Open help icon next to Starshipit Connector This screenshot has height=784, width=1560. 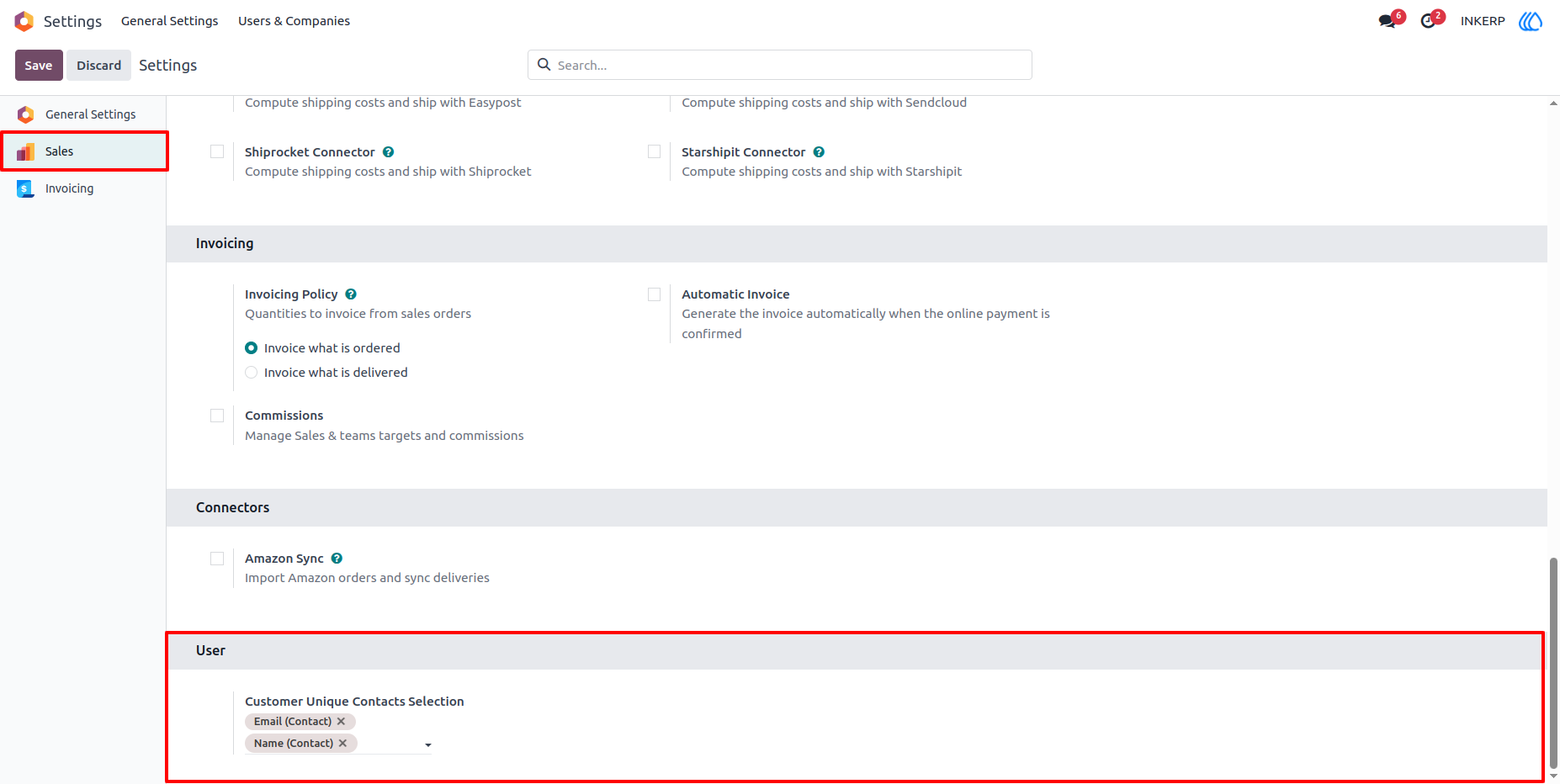(x=819, y=152)
